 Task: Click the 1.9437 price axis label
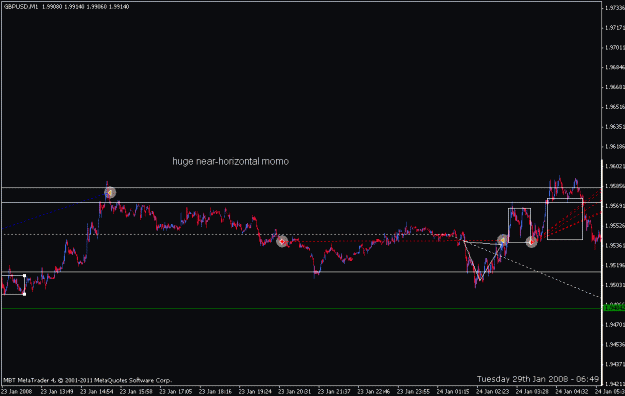pyautogui.click(x=615, y=364)
